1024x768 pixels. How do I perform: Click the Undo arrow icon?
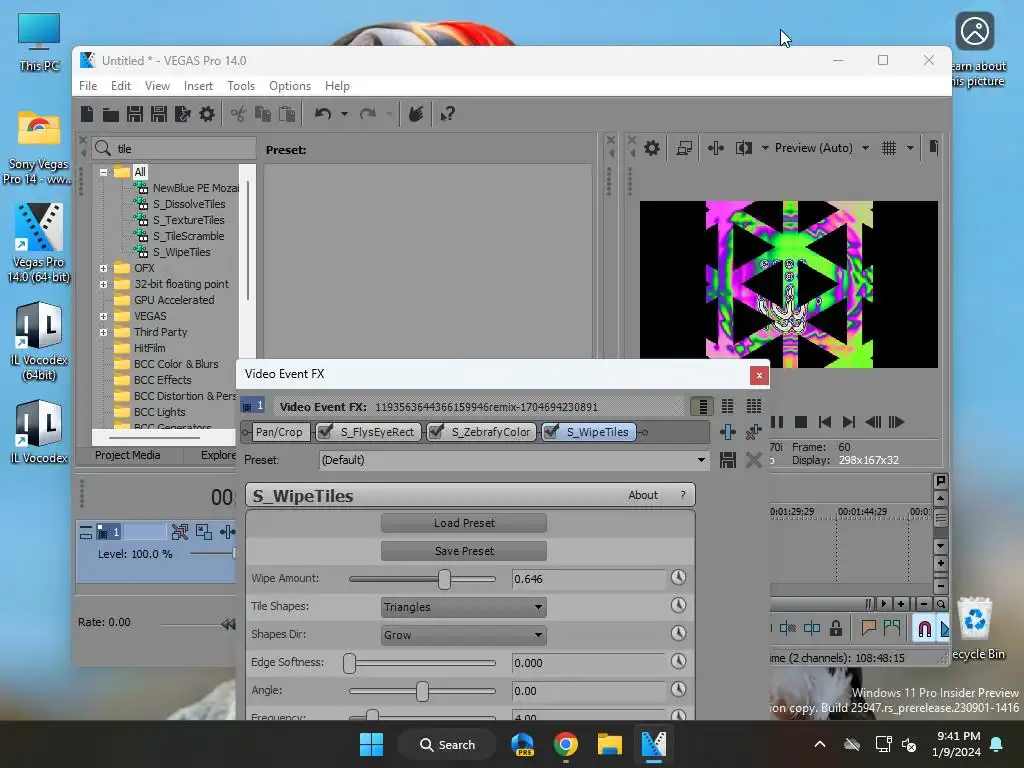[323, 114]
